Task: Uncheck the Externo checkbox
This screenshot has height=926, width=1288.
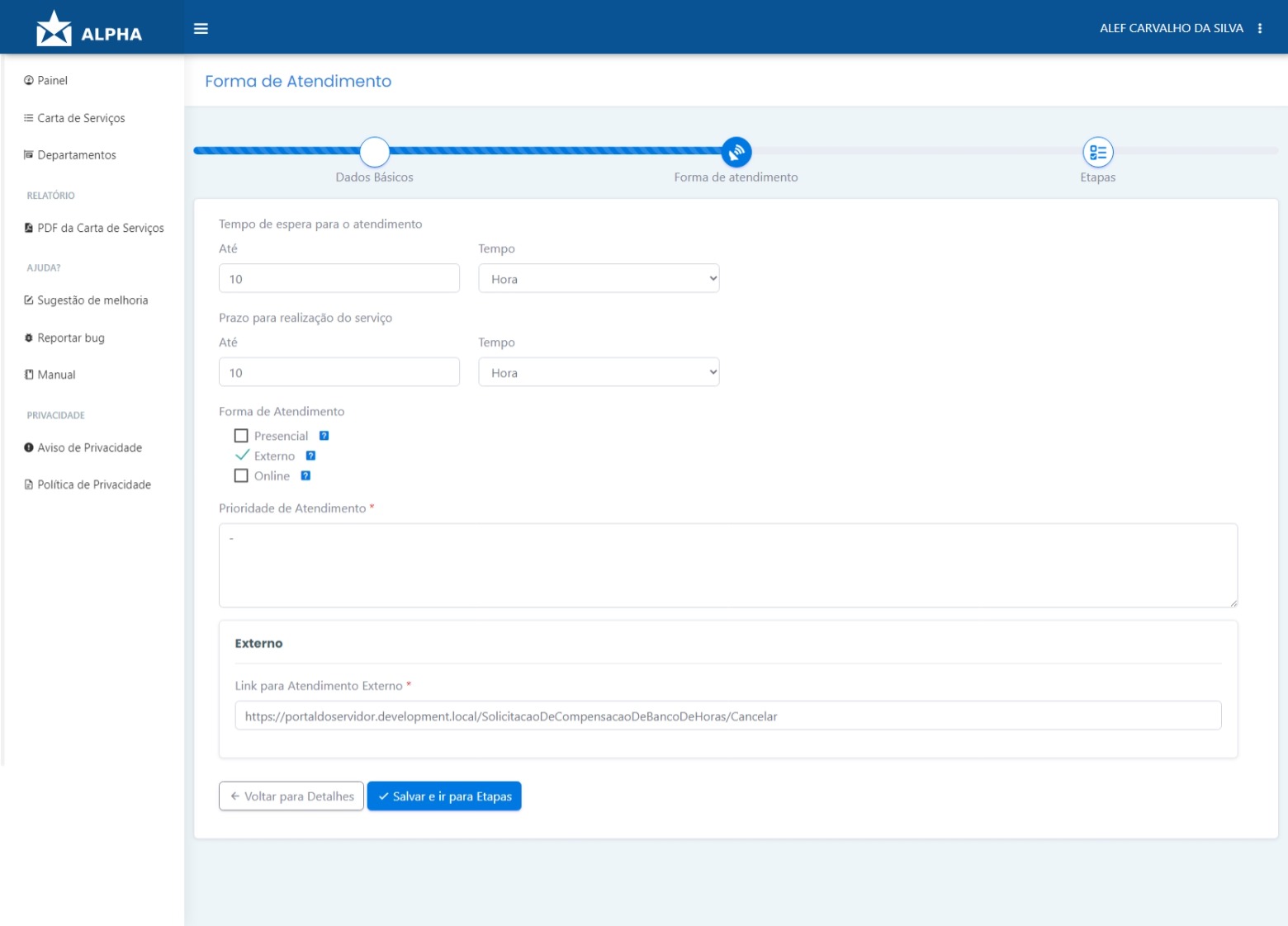Action: coord(242,455)
